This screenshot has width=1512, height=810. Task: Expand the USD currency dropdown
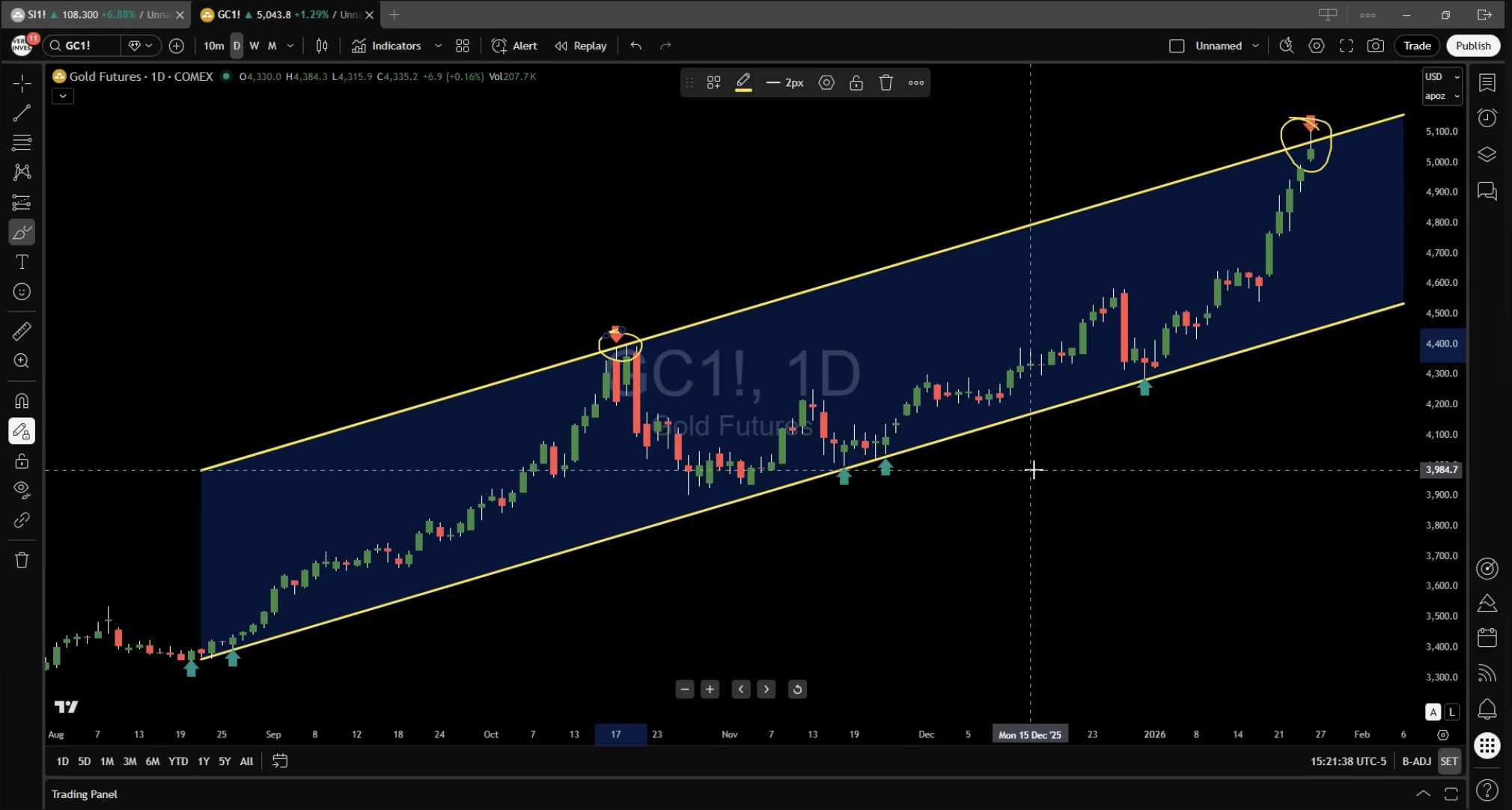pos(1442,76)
